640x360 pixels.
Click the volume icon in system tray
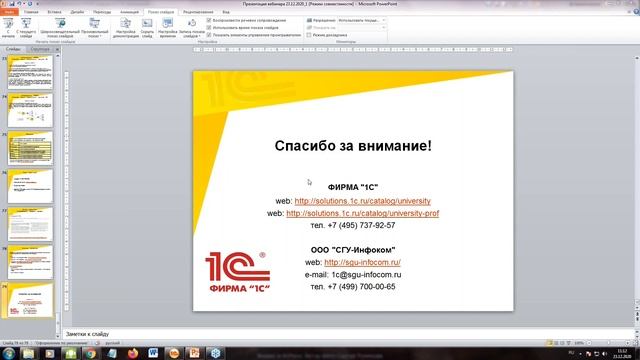coord(604,354)
